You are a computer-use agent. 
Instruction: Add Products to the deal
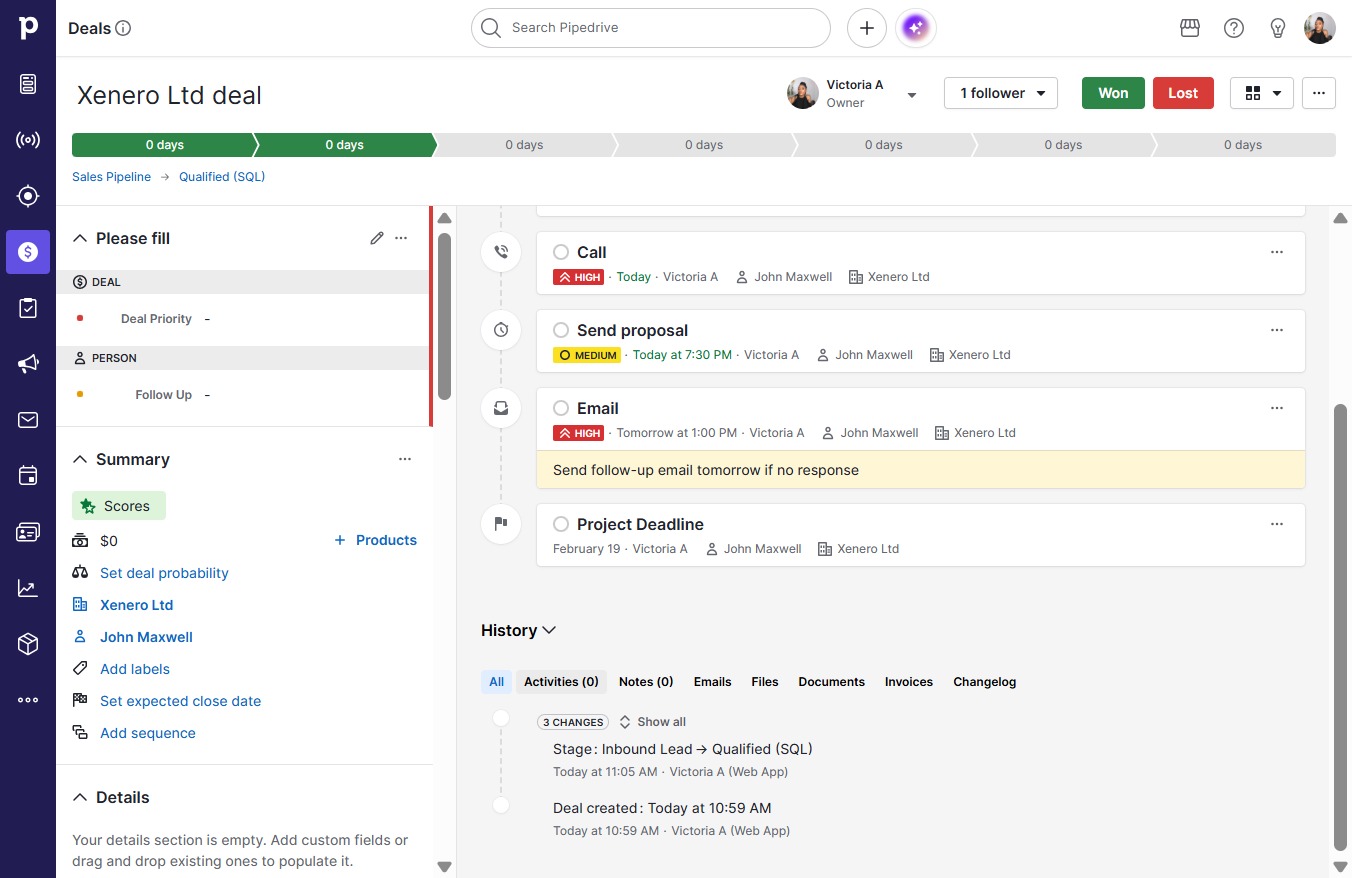point(375,540)
